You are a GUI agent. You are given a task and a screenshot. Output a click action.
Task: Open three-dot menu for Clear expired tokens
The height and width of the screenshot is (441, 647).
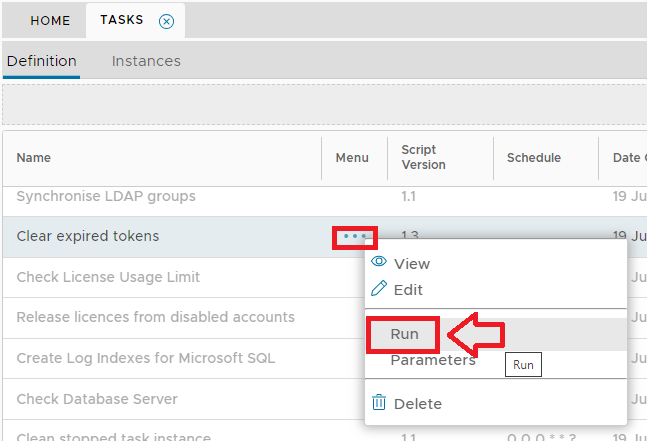[x=354, y=237]
